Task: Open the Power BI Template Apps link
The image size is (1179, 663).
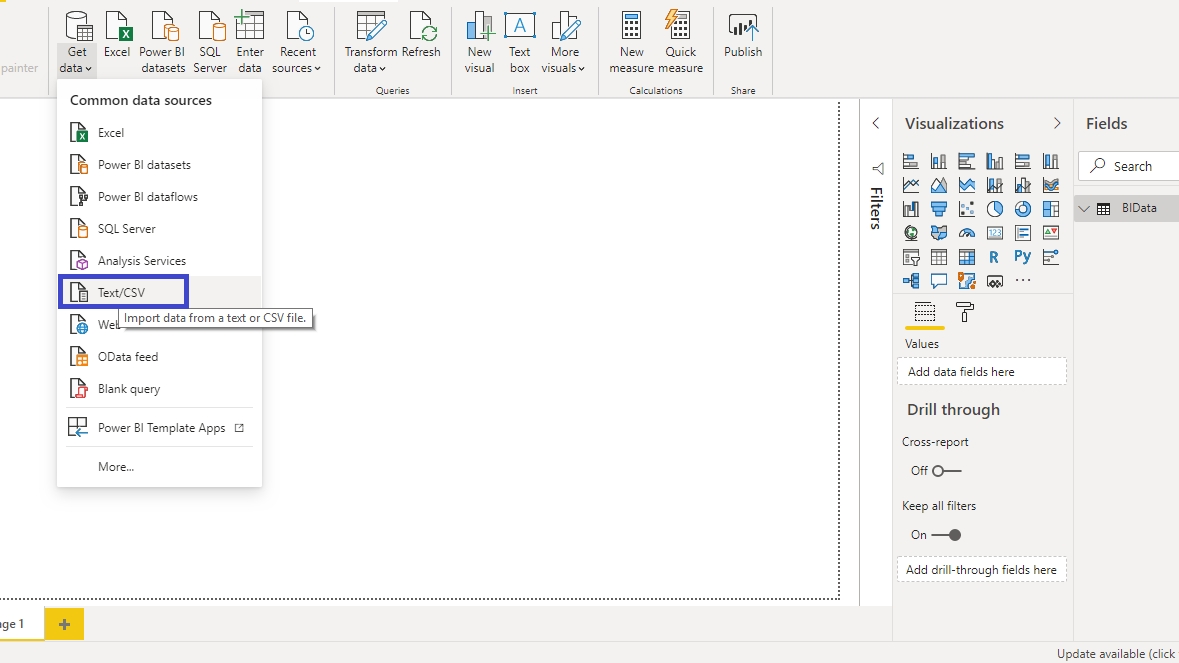Action: coord(161,428)
